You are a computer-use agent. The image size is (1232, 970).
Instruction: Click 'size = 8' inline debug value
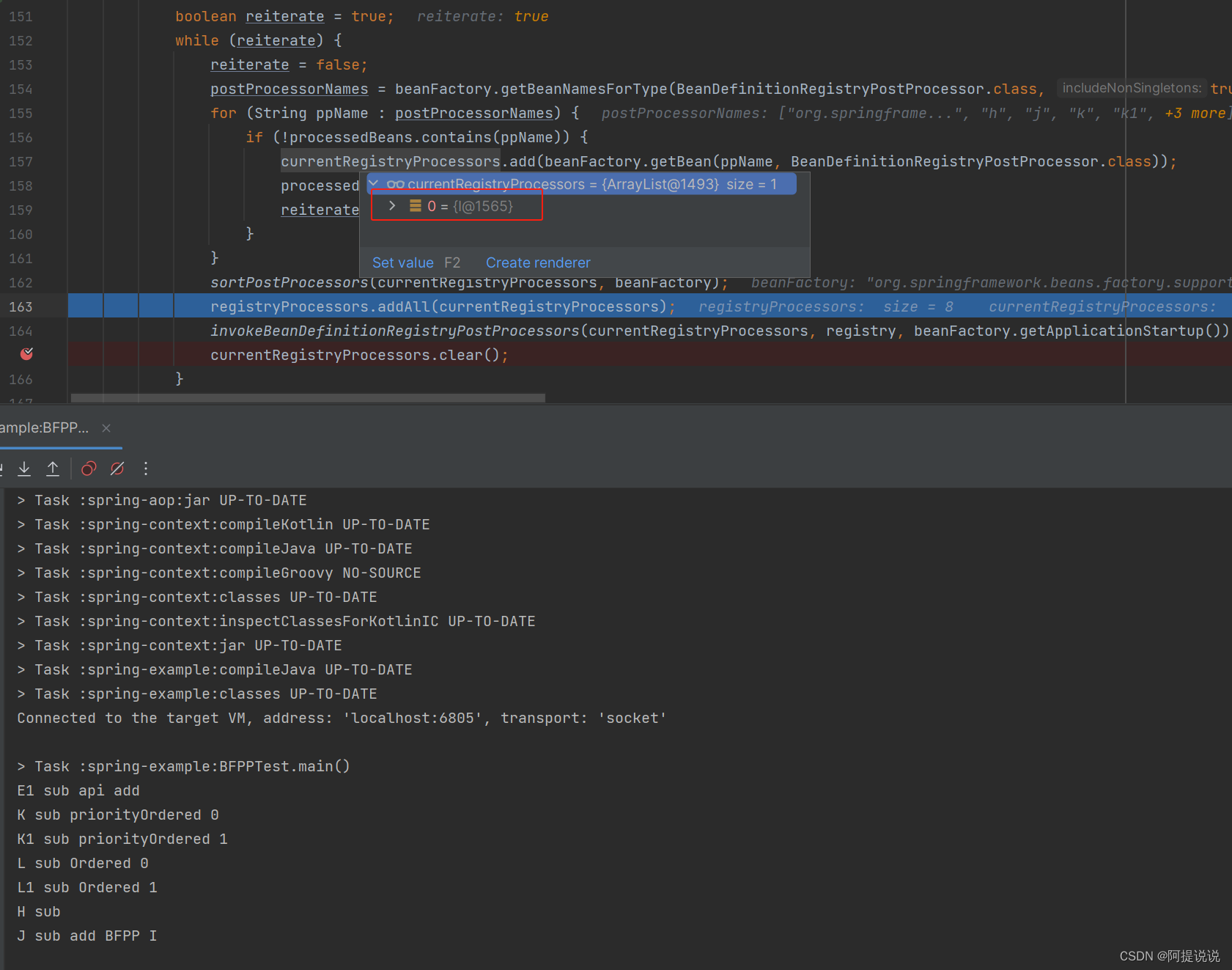918,306
